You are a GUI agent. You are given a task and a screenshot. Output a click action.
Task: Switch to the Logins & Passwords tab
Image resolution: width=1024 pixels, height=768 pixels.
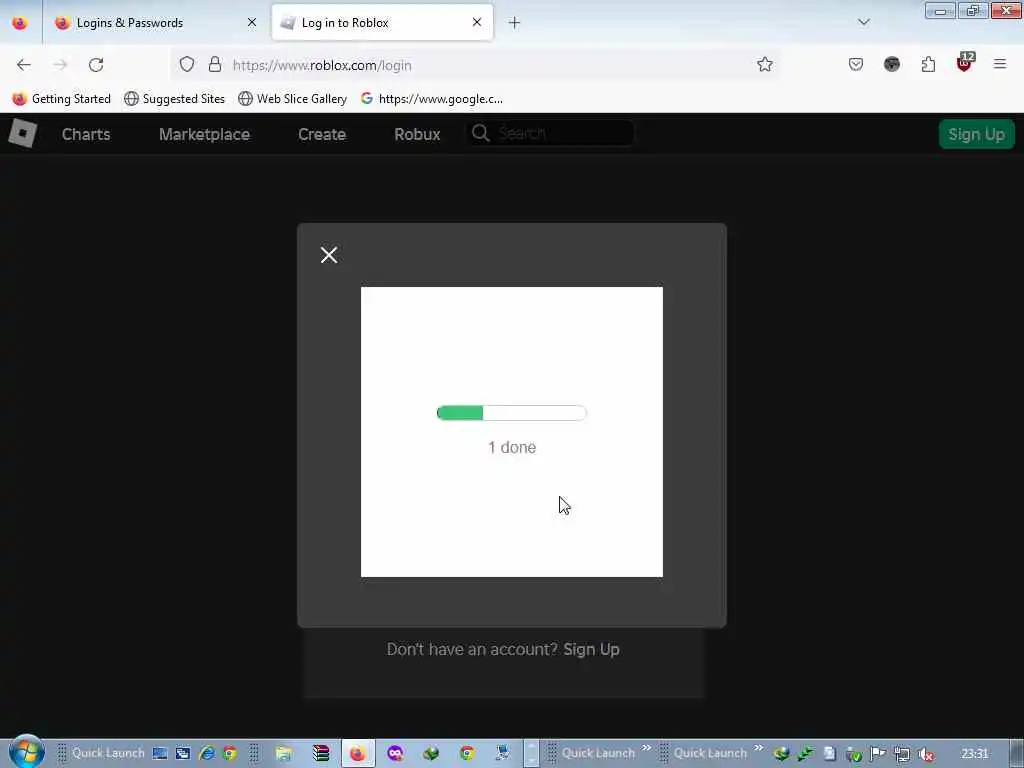[154, 23]
